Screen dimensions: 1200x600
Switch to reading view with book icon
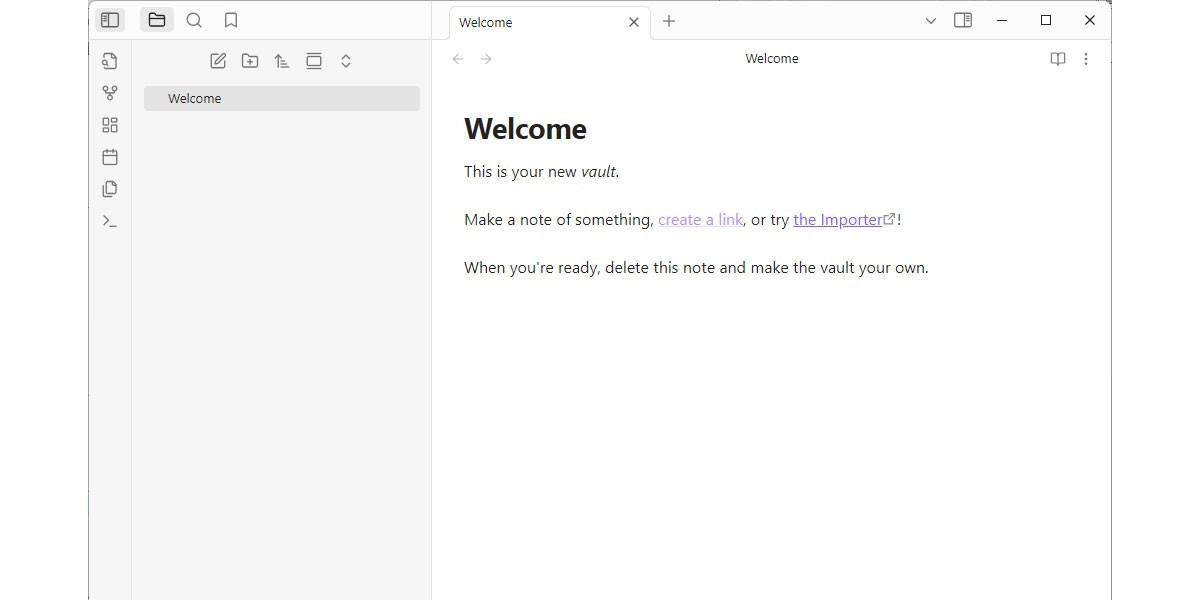click(x=1057, y=59)
